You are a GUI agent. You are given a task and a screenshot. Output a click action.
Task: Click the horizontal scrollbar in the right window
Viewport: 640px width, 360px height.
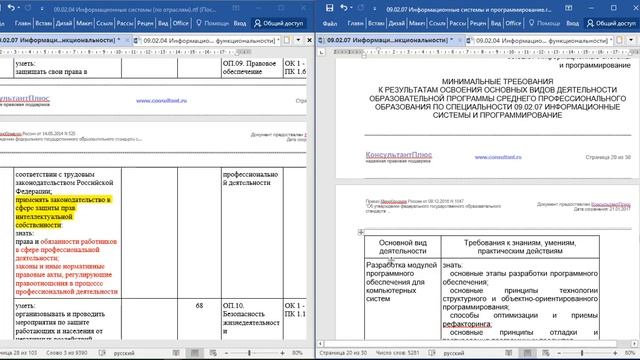[477, 344]
